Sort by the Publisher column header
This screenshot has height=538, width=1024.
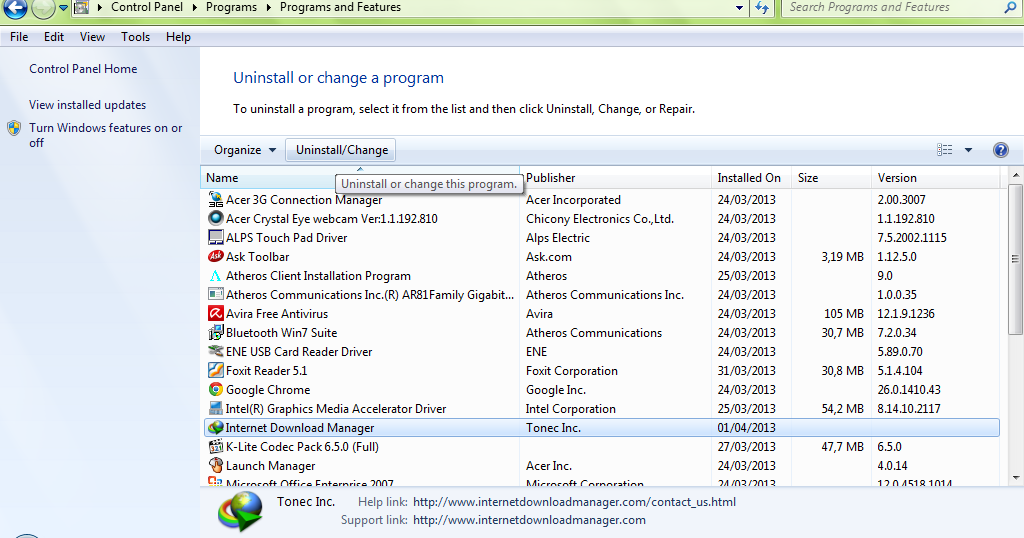click(x=616, y=178)
